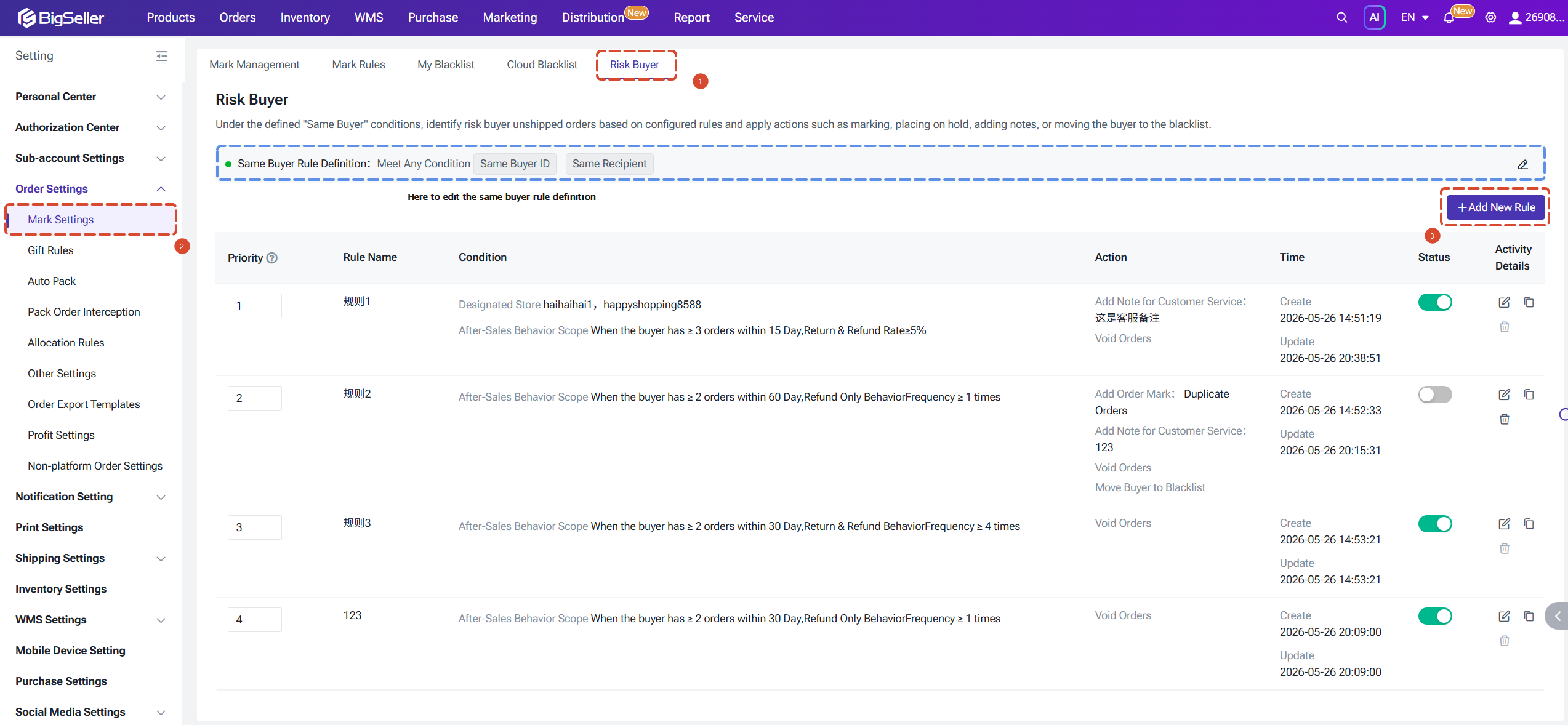1568x725 pixels.
Task: Open Allocation Rules settings
Action: click(66, 343)
